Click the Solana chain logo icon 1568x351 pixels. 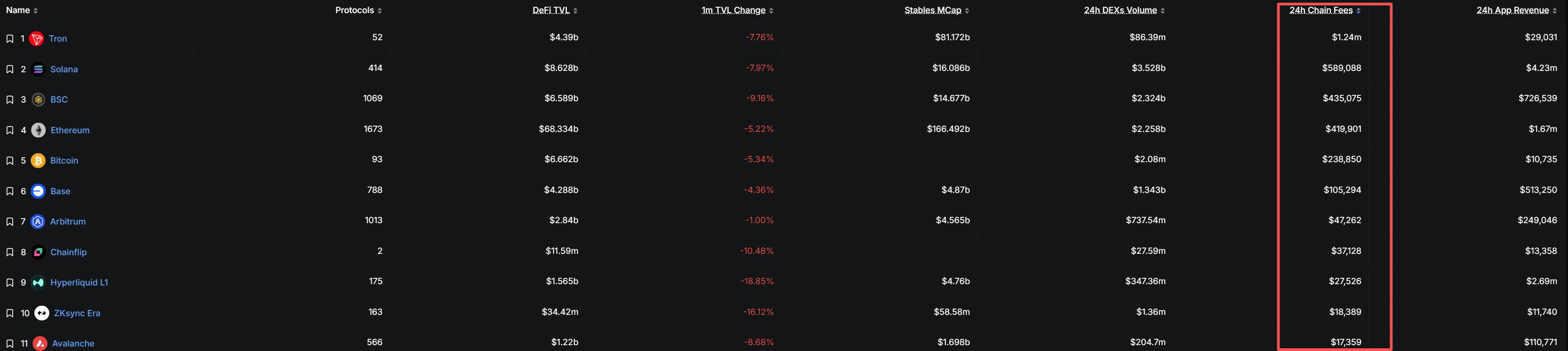coord(38,70)
